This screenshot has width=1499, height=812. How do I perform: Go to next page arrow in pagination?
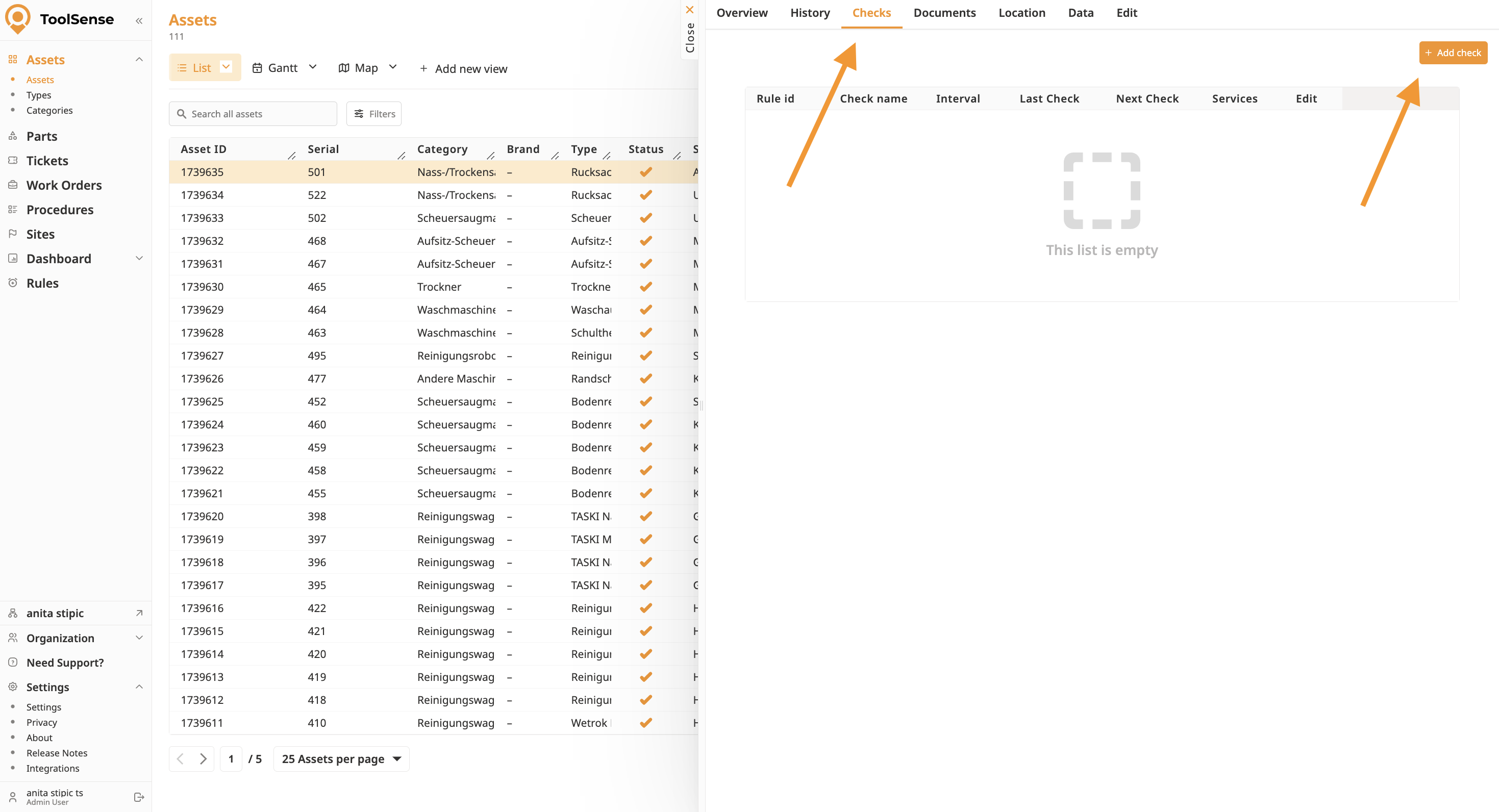pyautogui.click(x=203, y=758)
